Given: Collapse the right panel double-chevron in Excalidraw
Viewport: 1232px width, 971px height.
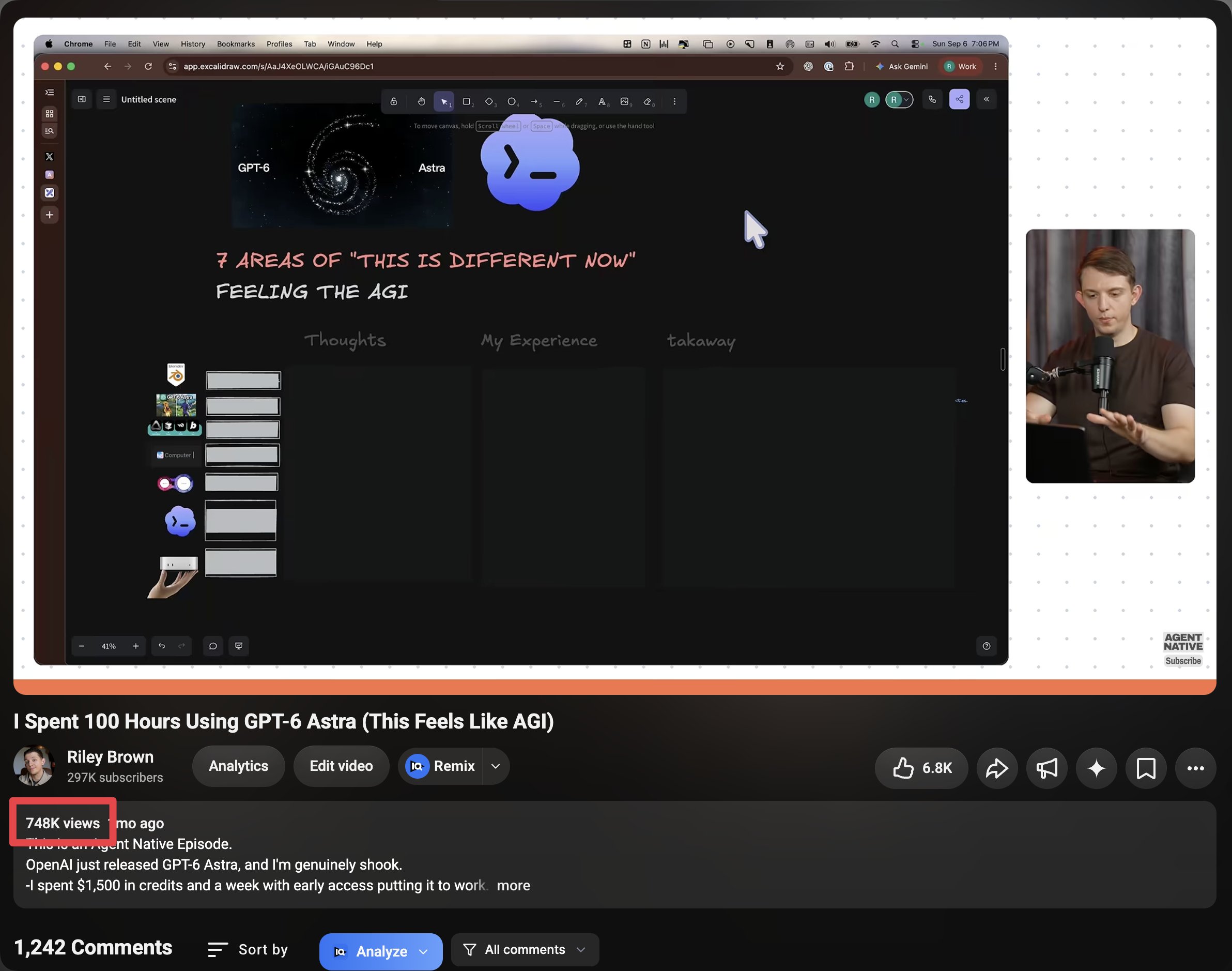Looking at the screenshot, I should [x=987, y=99].
